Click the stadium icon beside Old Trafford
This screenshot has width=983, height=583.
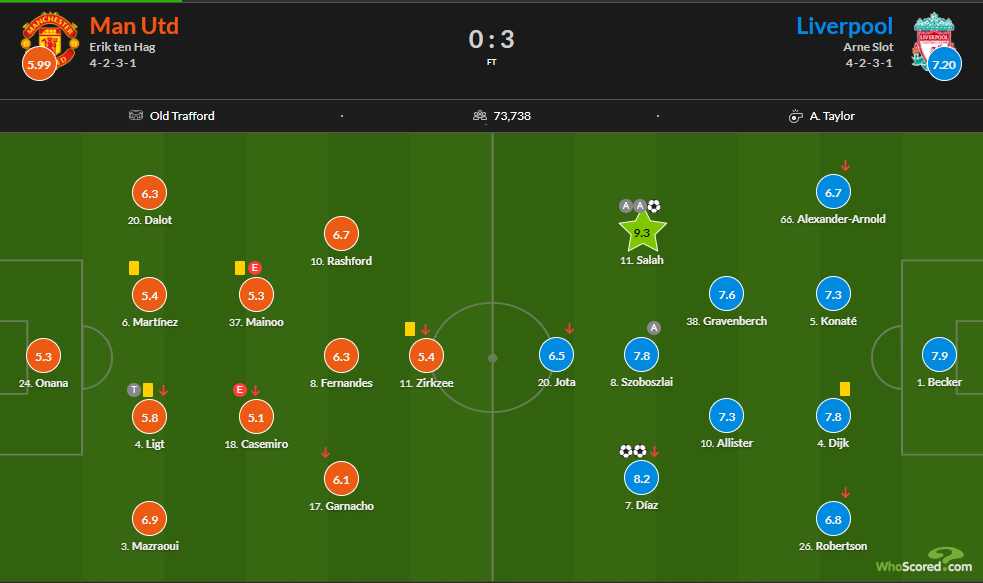[x=135, y=115]
